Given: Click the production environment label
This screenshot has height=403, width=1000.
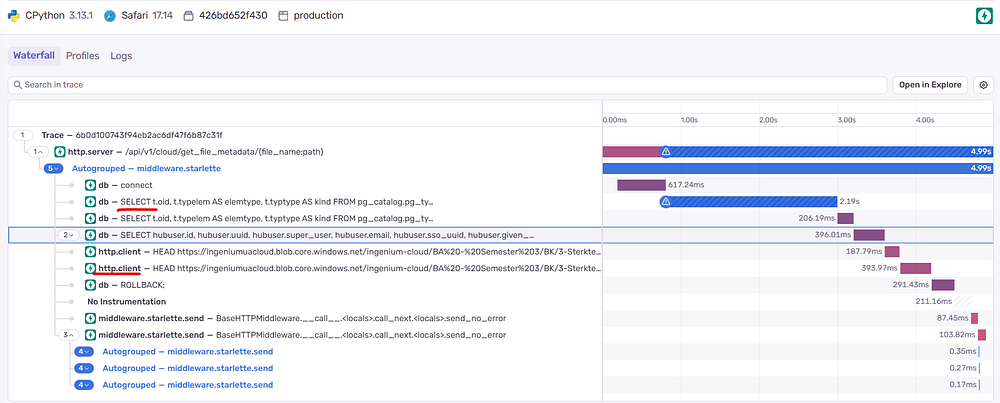Looking at the screenshot, I should click(311, 15).
